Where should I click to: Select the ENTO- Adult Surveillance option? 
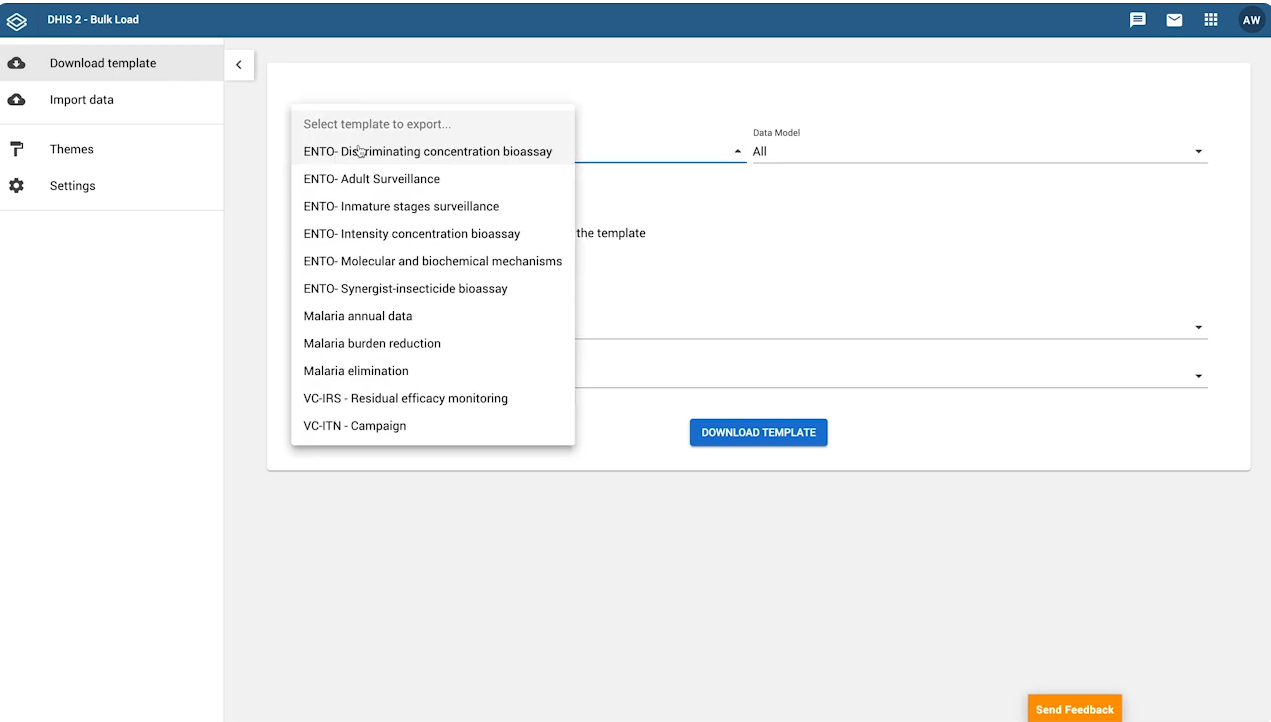(x=371, y=178)
